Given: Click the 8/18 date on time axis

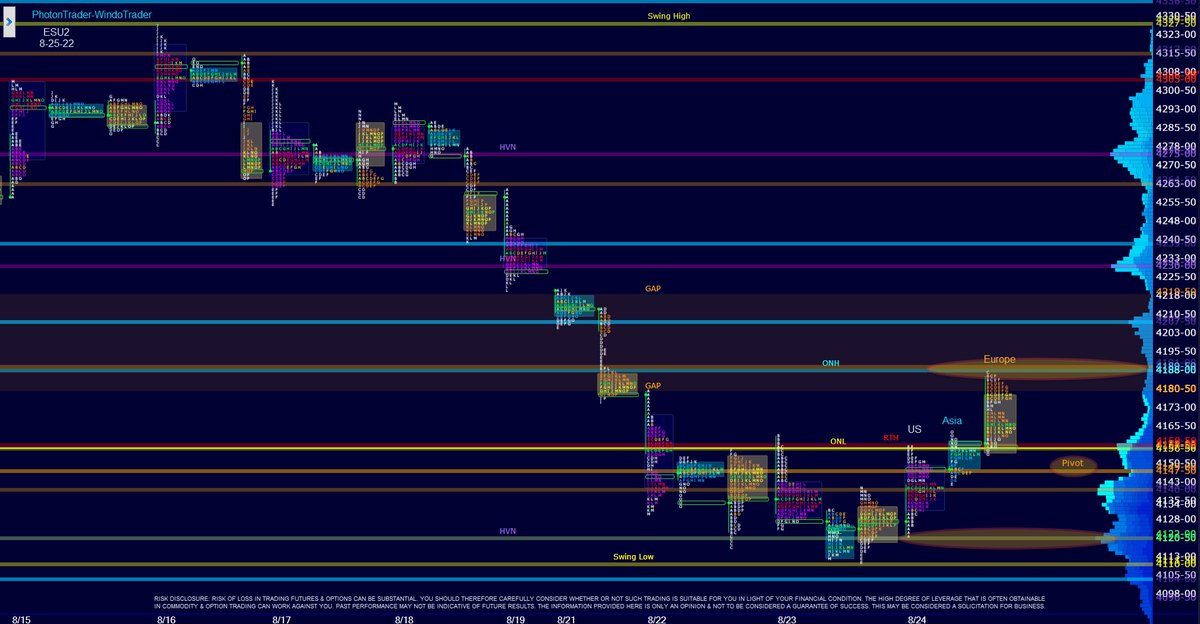Looking at the screenshot, I should 404,619.
